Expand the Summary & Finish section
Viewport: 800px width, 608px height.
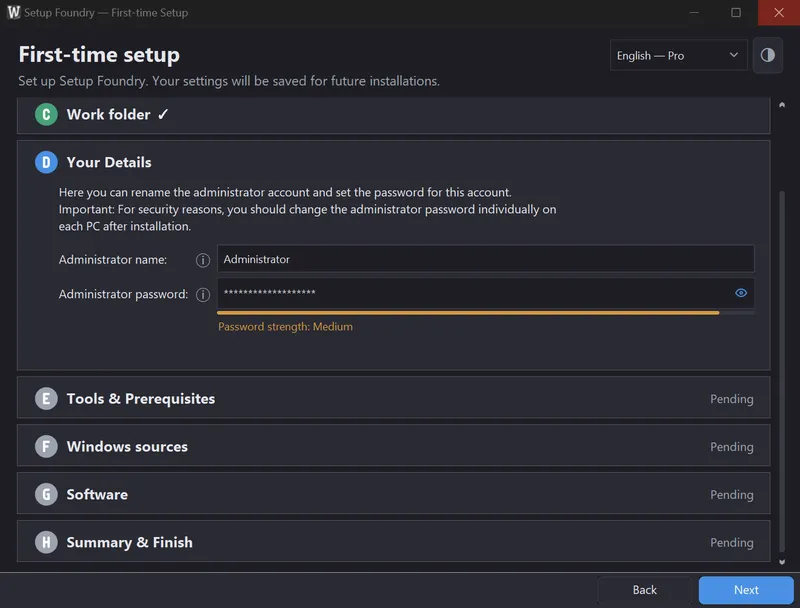[x=393, y=542]
